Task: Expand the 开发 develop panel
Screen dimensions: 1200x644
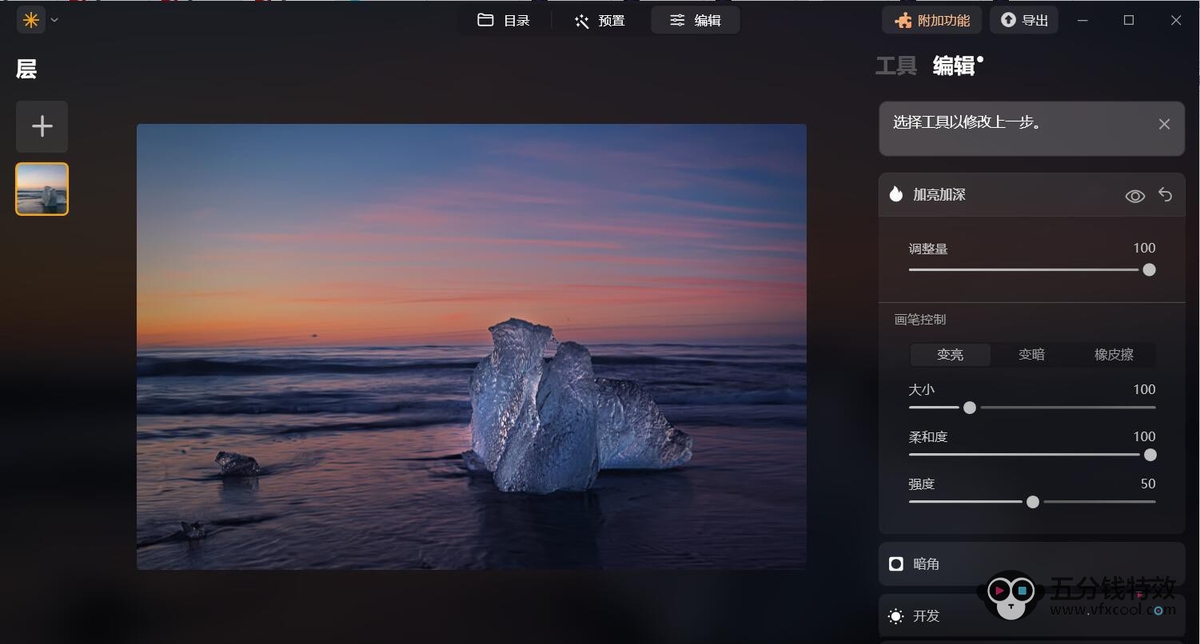Action: point(1032,616)
